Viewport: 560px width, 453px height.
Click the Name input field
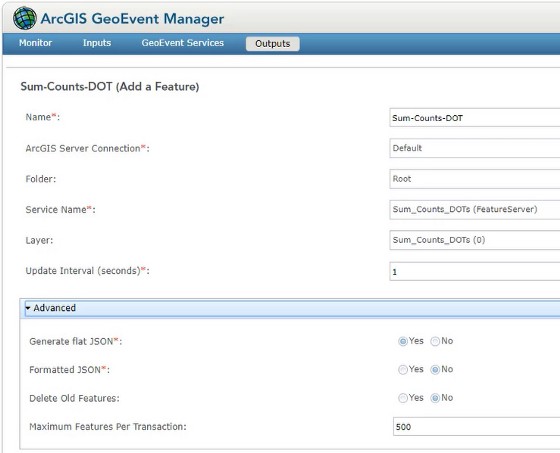[475, 118]
